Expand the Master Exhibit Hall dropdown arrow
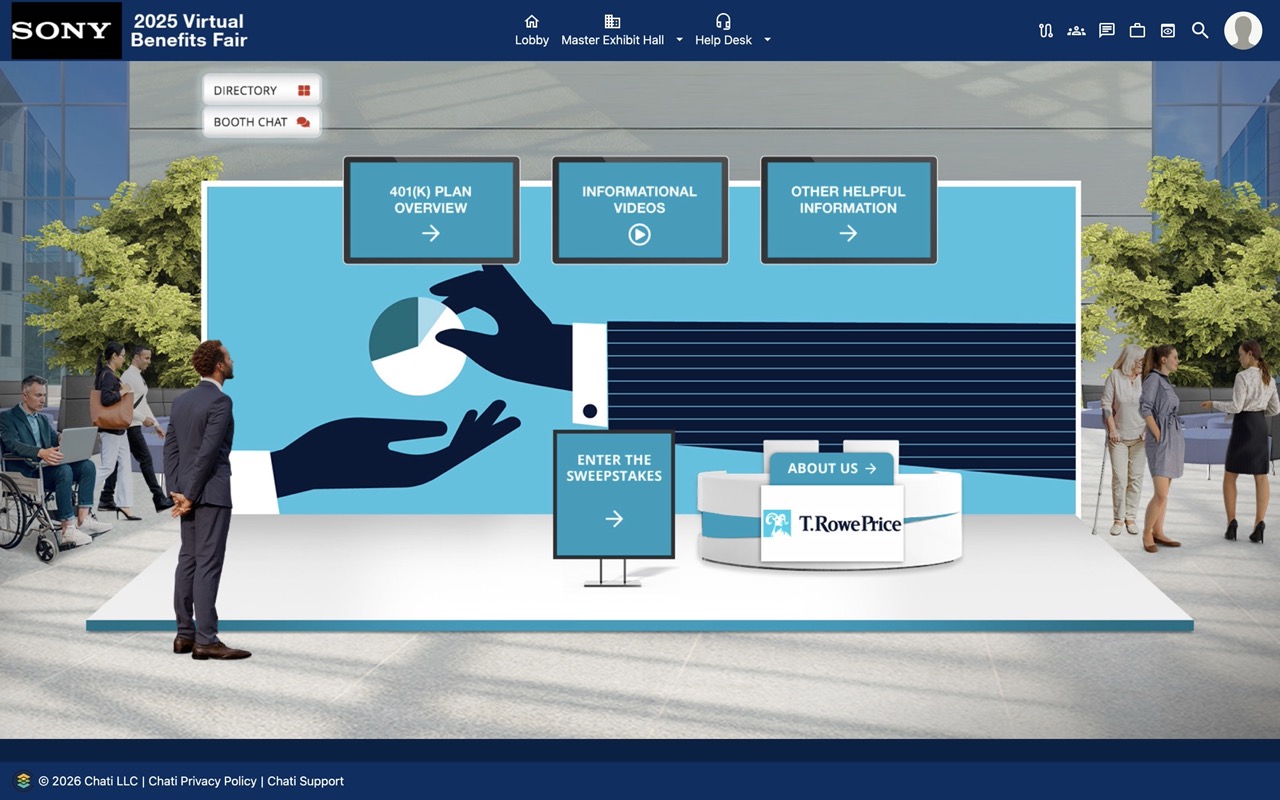Viewport: 1280px width, 800px height. pyautogui.click(x=679, y=40)
